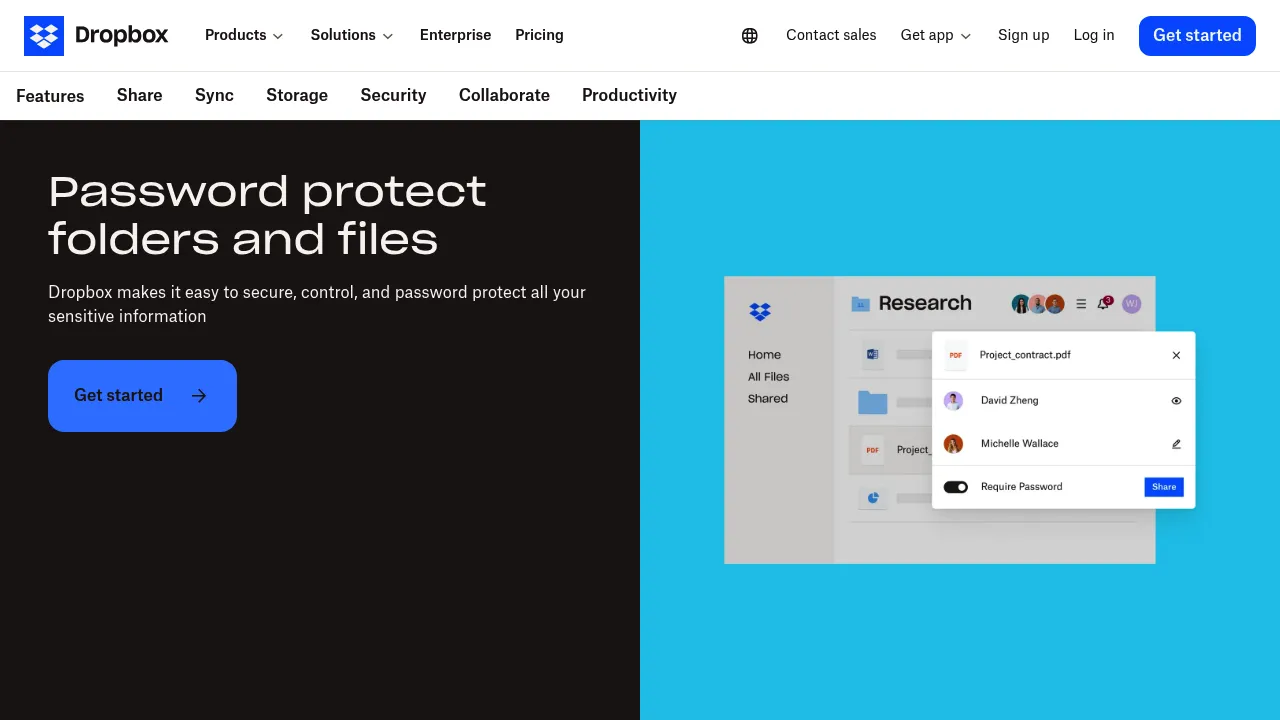Click the blue folder icon in file list
This screenshot has height=720, width=1280.
pyautogui.click(x=873, y=402)
